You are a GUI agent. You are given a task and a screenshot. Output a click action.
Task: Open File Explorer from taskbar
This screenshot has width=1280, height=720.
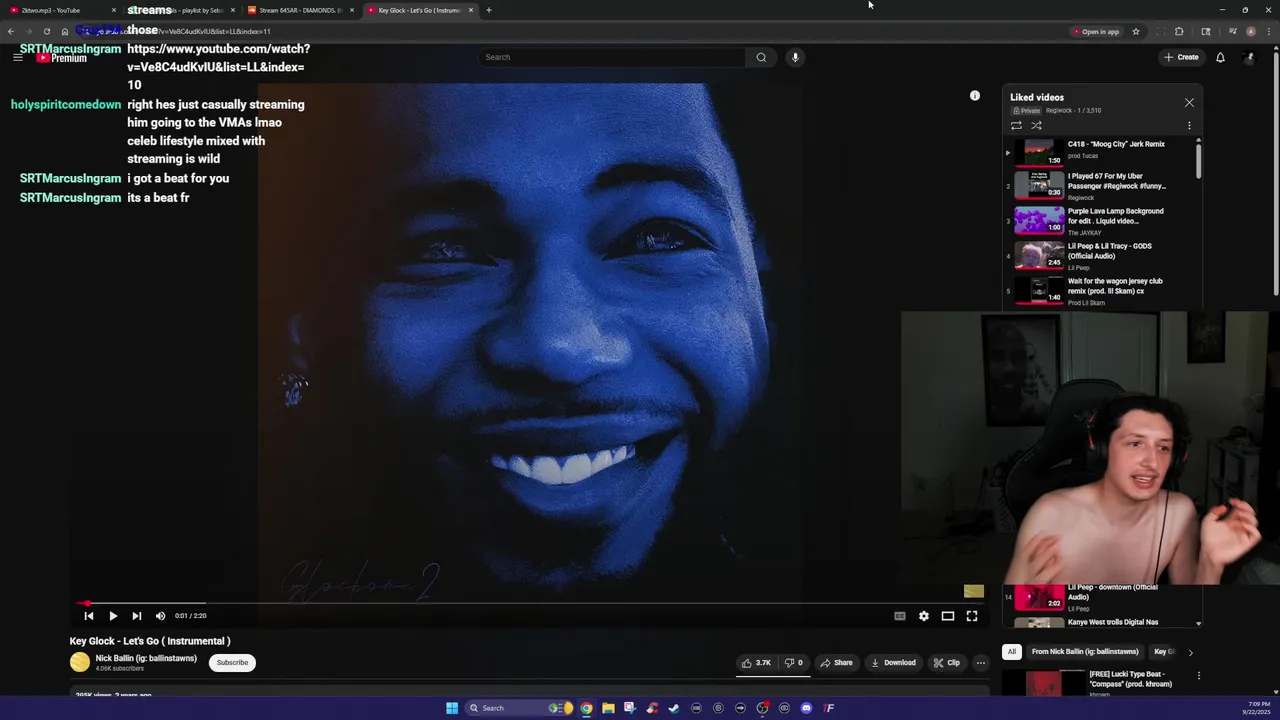(608, 708)
